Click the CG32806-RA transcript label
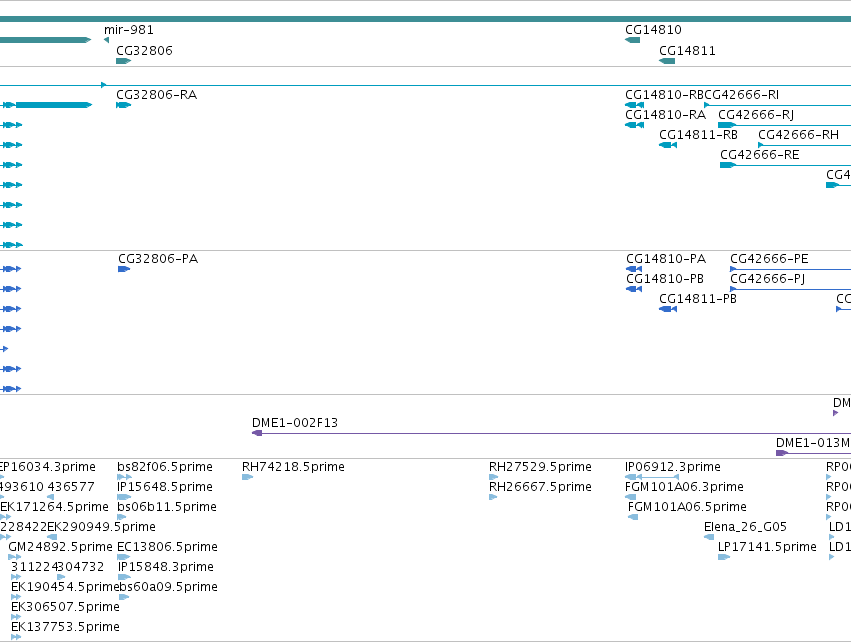This screenshot has width=851, height=642. coord(157,95)
